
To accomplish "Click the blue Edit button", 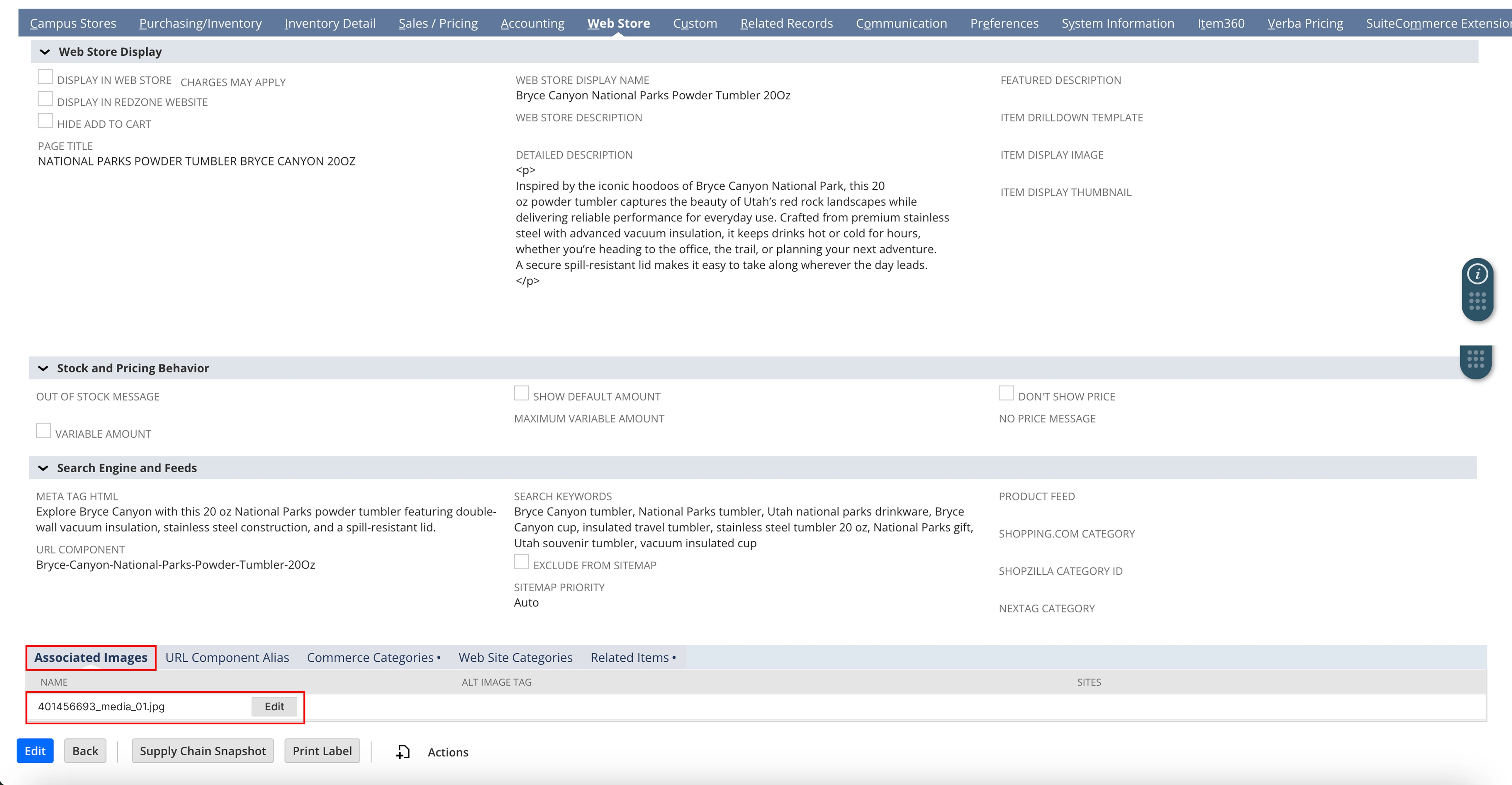I will (35, 751).
